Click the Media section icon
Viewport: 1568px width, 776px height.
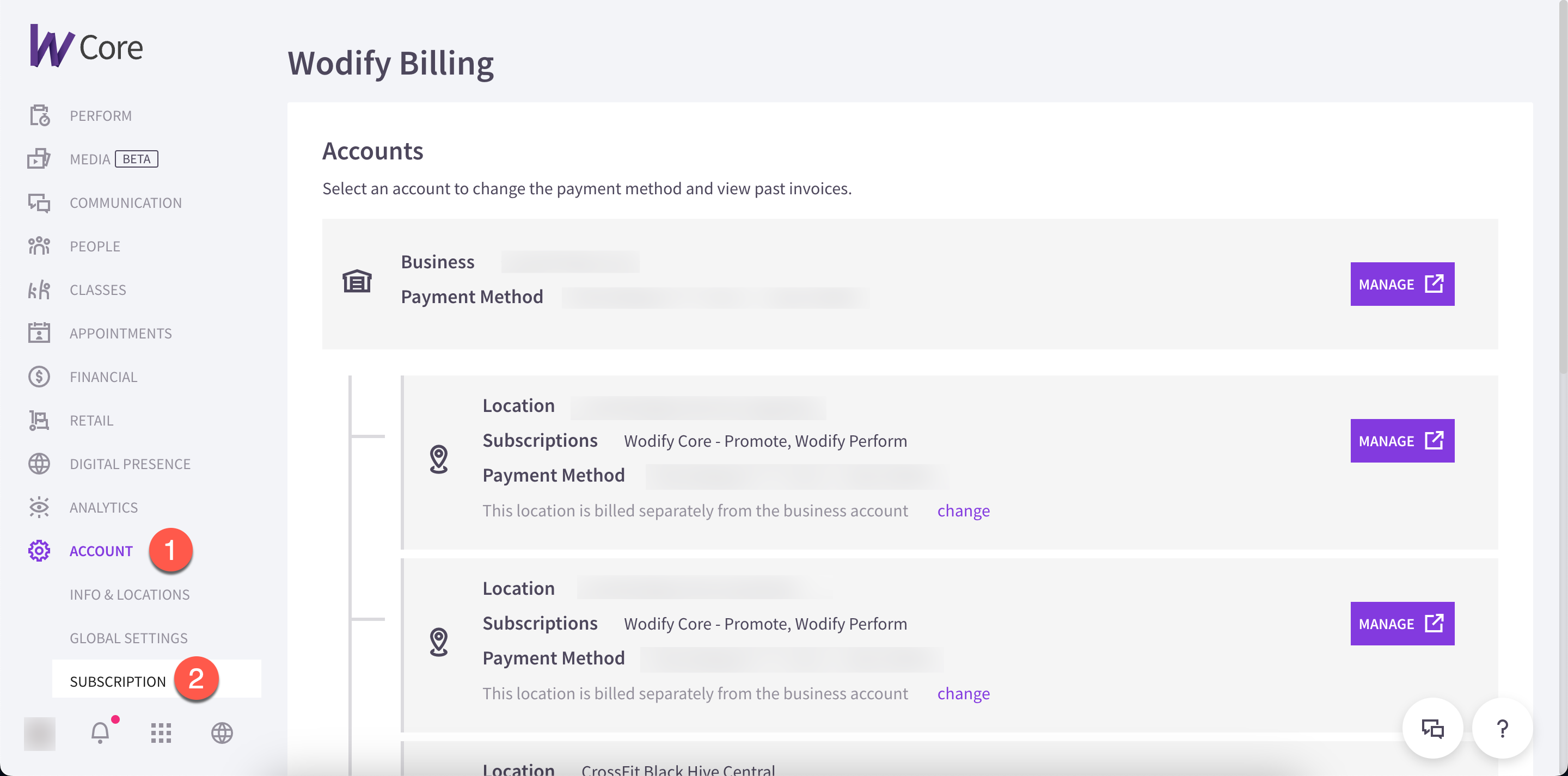point(39,159)
